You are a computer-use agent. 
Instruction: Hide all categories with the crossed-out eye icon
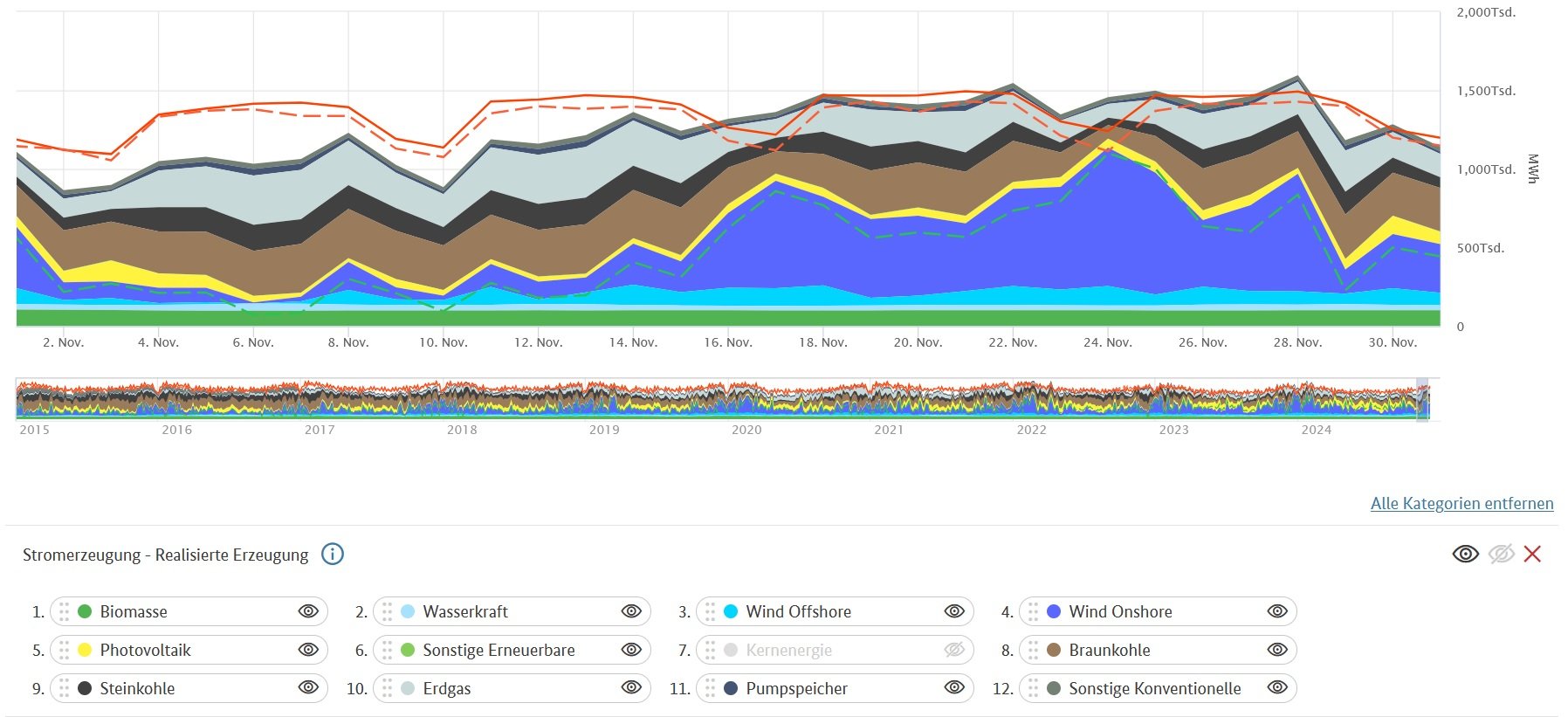point(1501,554)
